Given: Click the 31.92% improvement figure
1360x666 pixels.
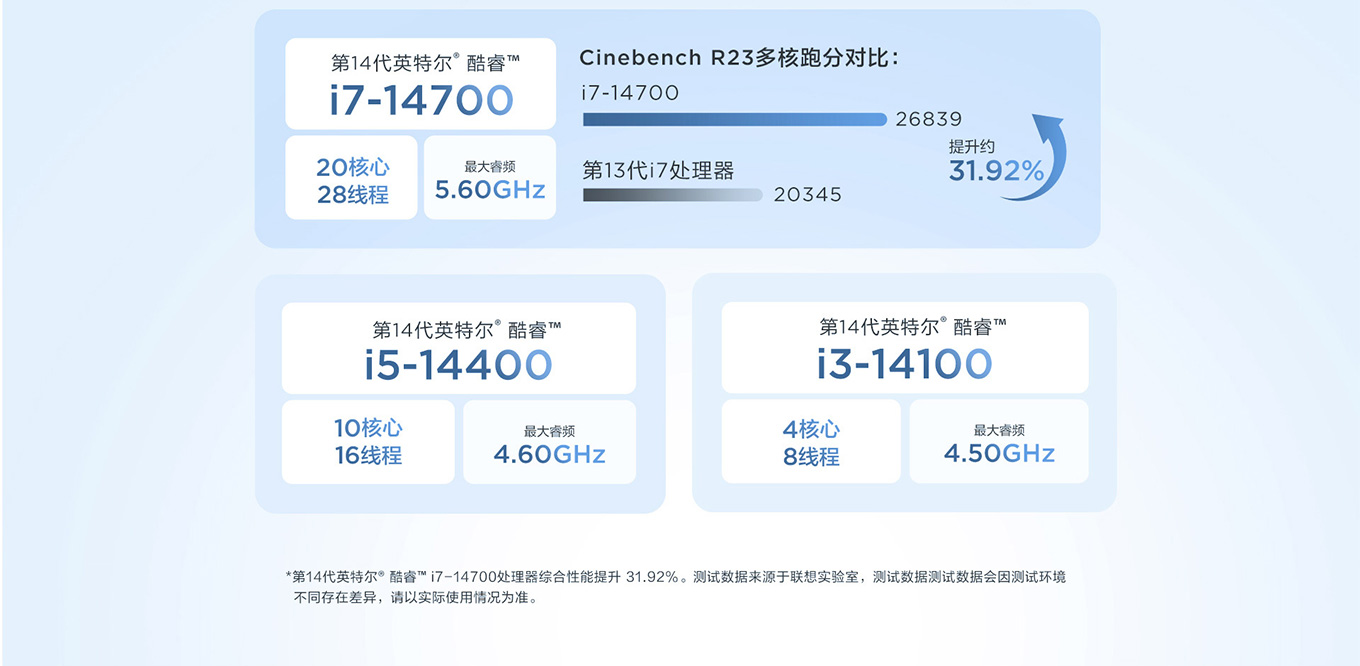Looking at the screenshot, I should [x=995, y=172].
